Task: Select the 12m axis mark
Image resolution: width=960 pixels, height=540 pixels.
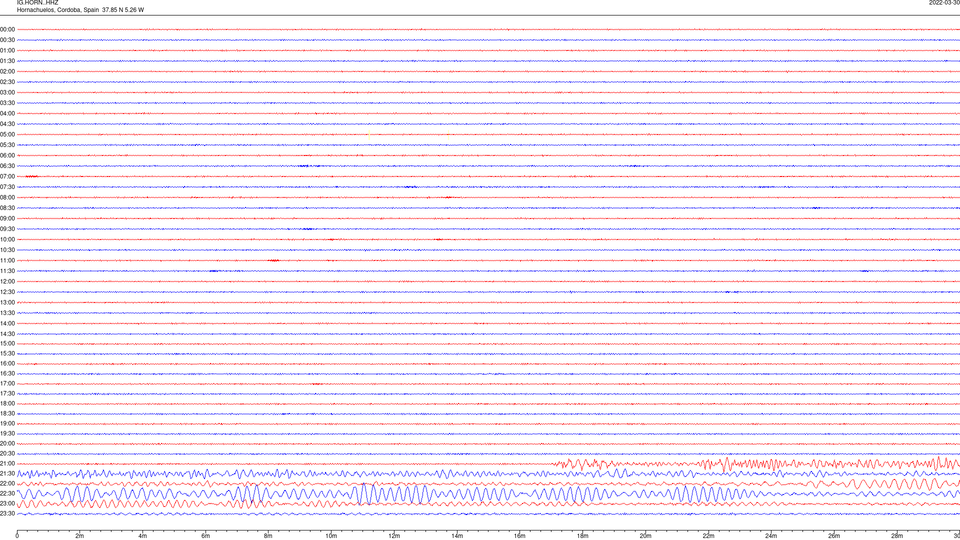Action: pyautogui.click(x=394, y=536)
